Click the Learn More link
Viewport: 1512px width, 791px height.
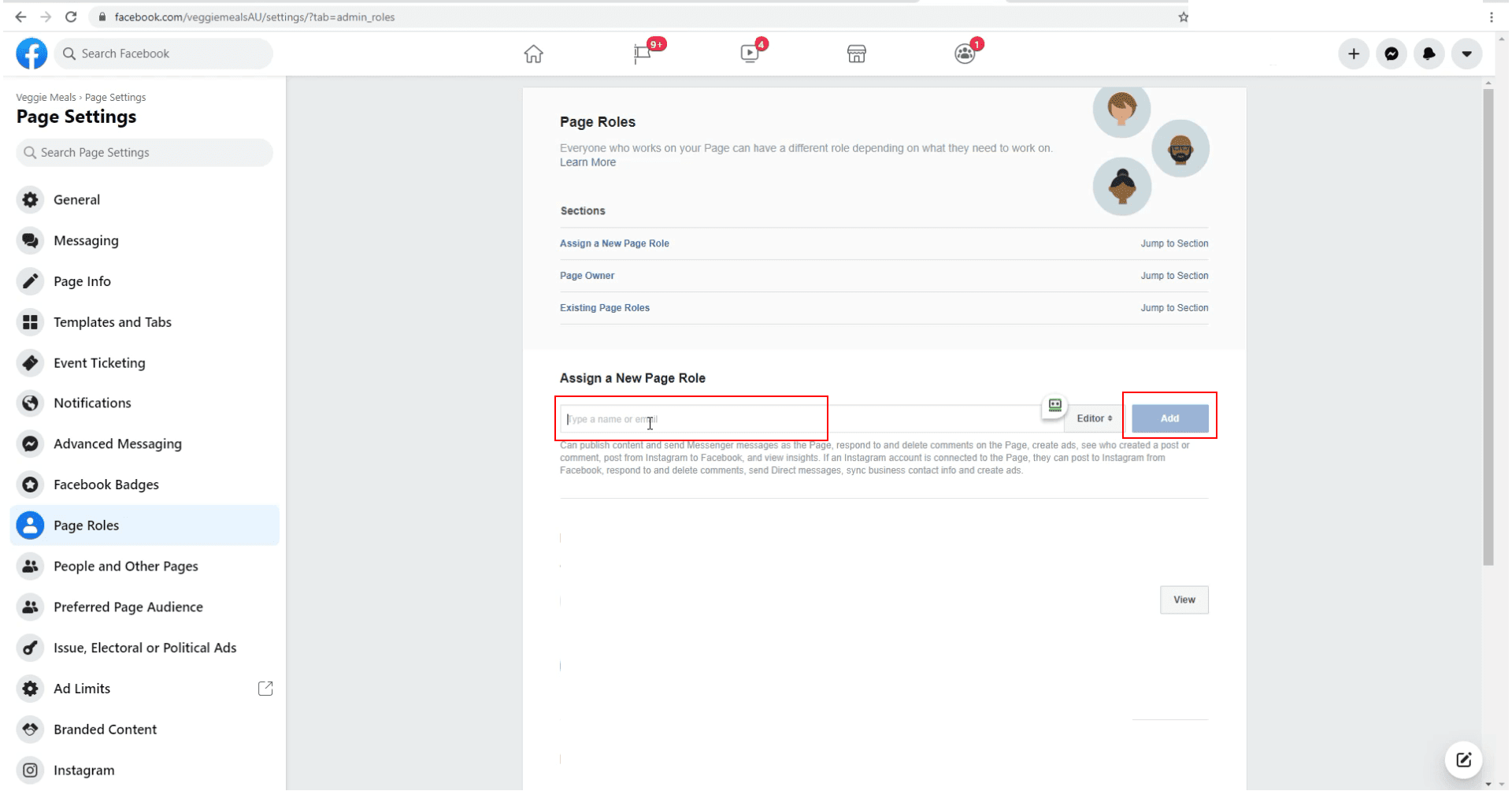tap(587, 162)
